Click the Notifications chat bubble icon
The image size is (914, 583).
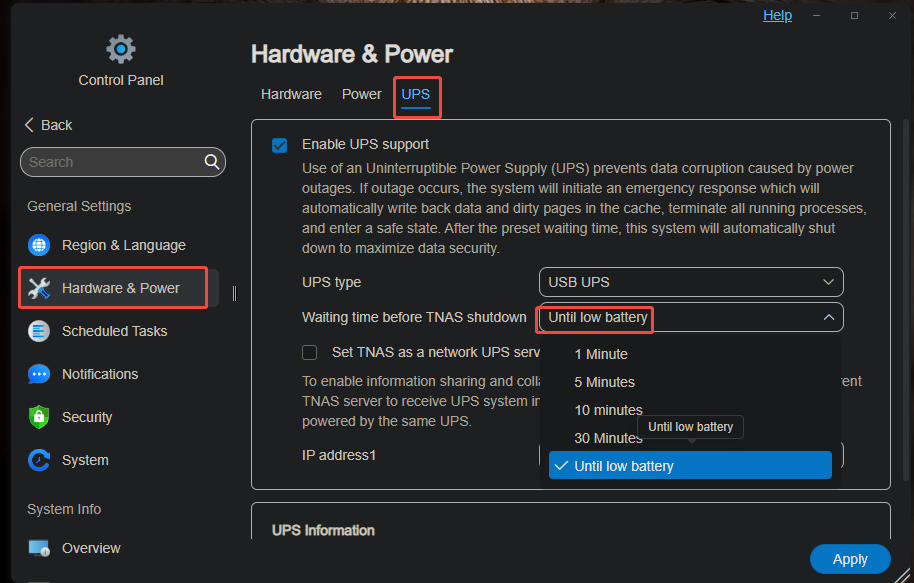click(39, 374)
